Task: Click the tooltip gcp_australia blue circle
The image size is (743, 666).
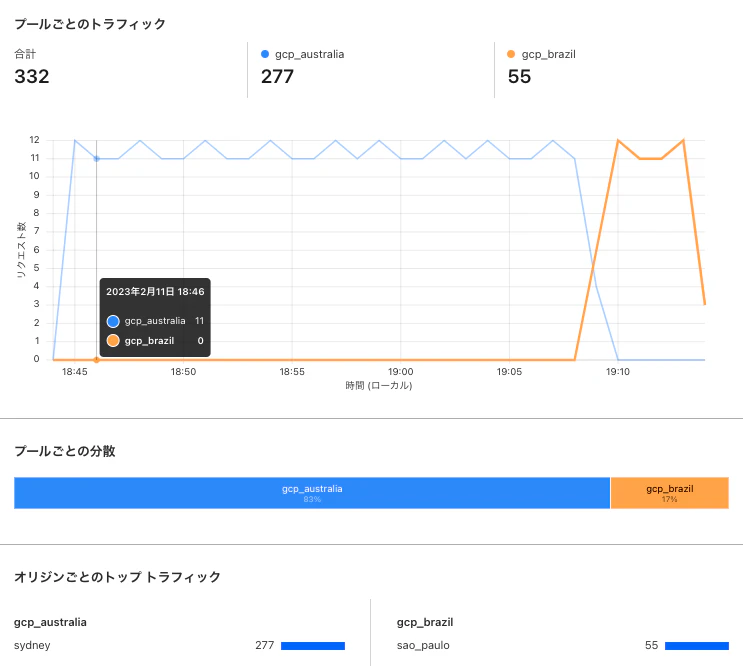Action: pyautogui.click(x=113, y=321)
